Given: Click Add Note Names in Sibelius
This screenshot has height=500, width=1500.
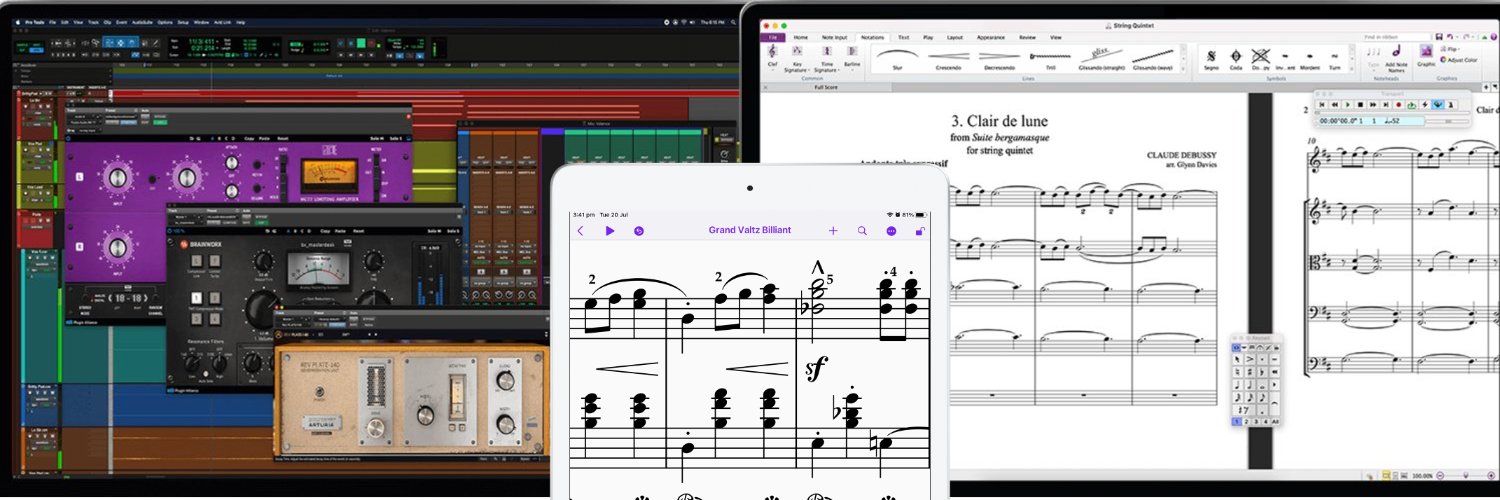Looking at the screenshot, I should click(x=1396, y=60).
